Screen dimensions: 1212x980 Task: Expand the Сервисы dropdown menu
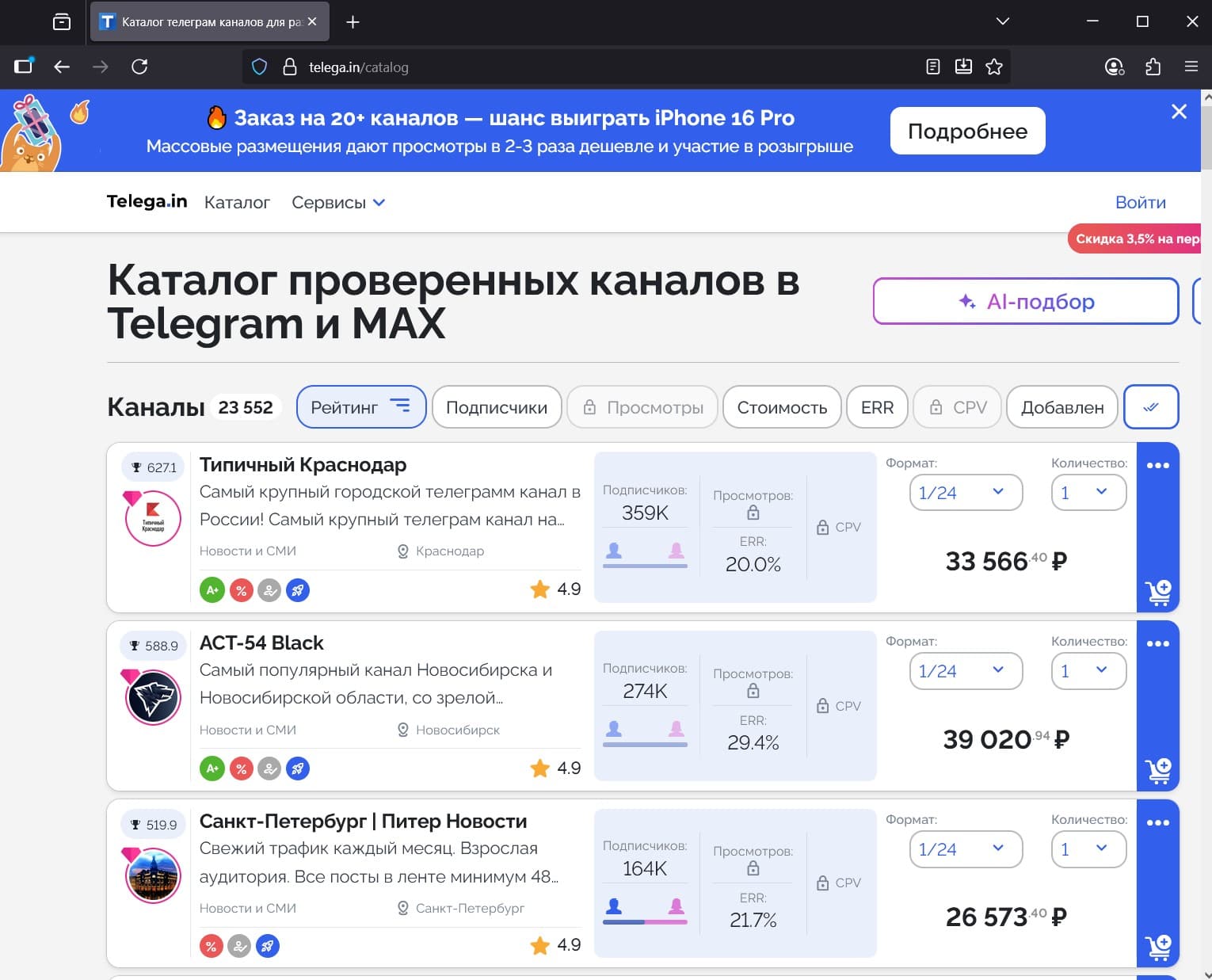pos(338,203)
